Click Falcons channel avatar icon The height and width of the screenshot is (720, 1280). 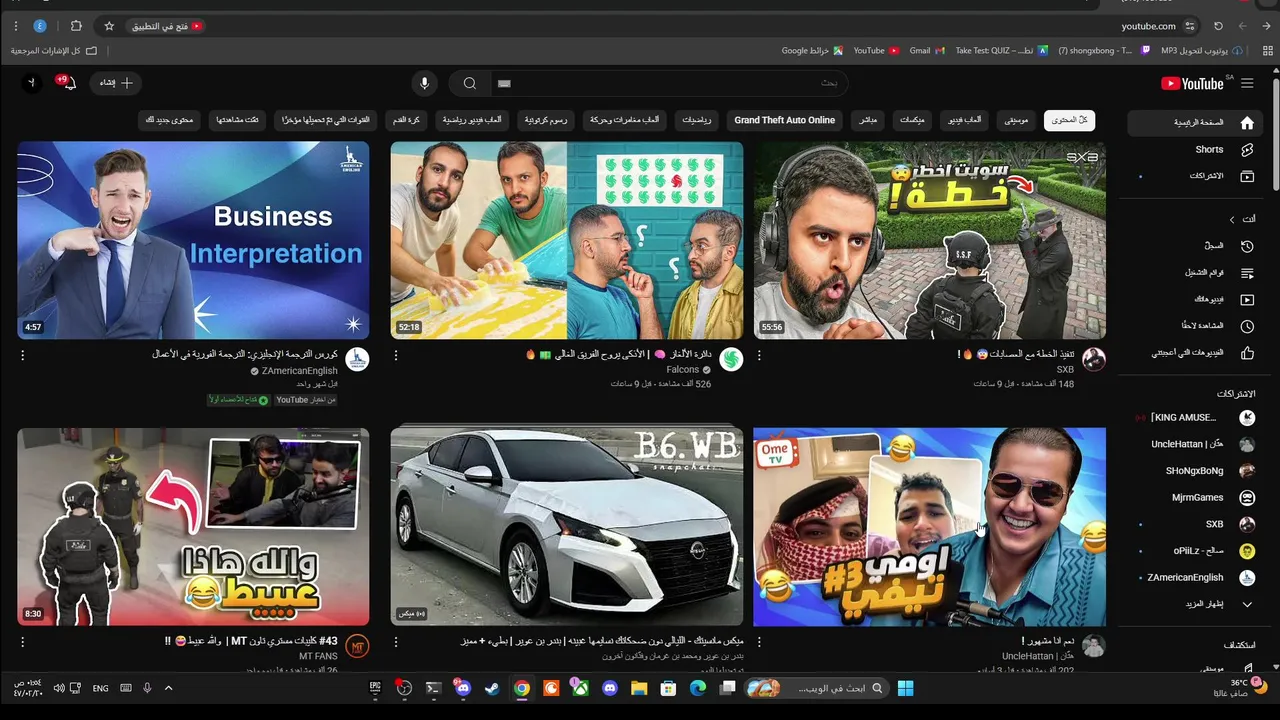tap(731, 360)
